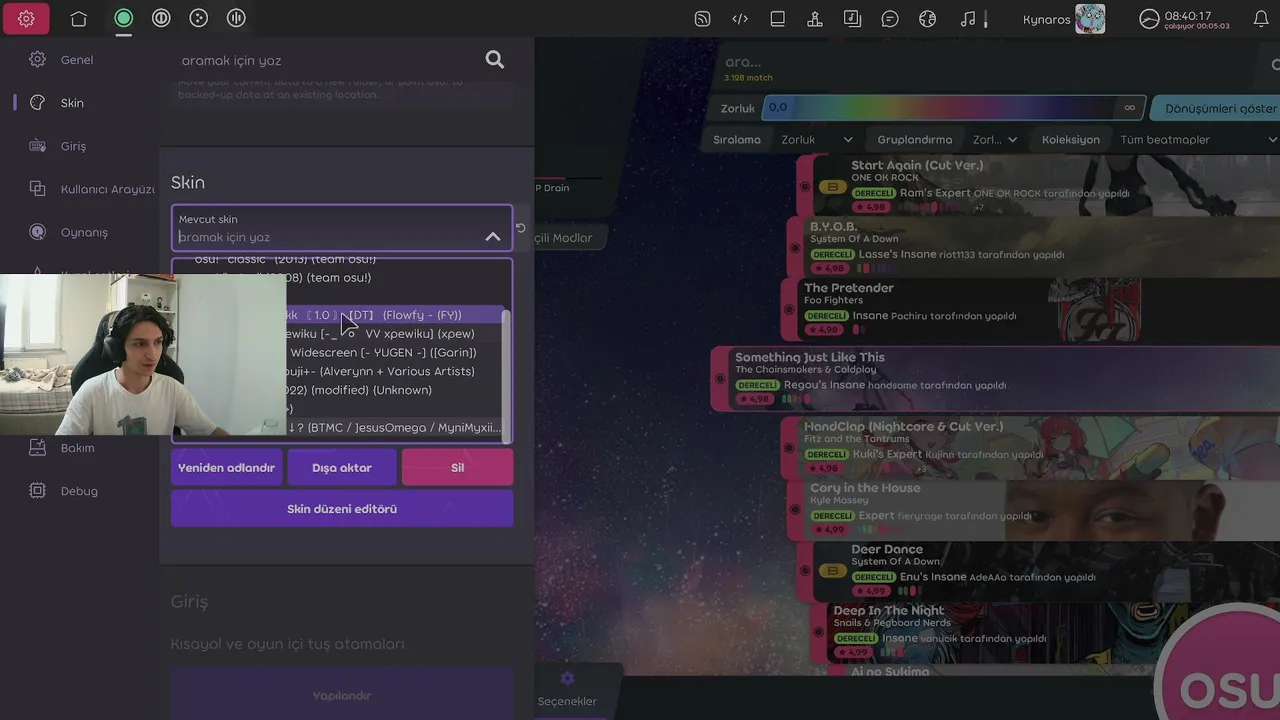Open the Giriş settings section
Screen dimensions: 1280x720
pyautogui.click(x=73, y=146)
